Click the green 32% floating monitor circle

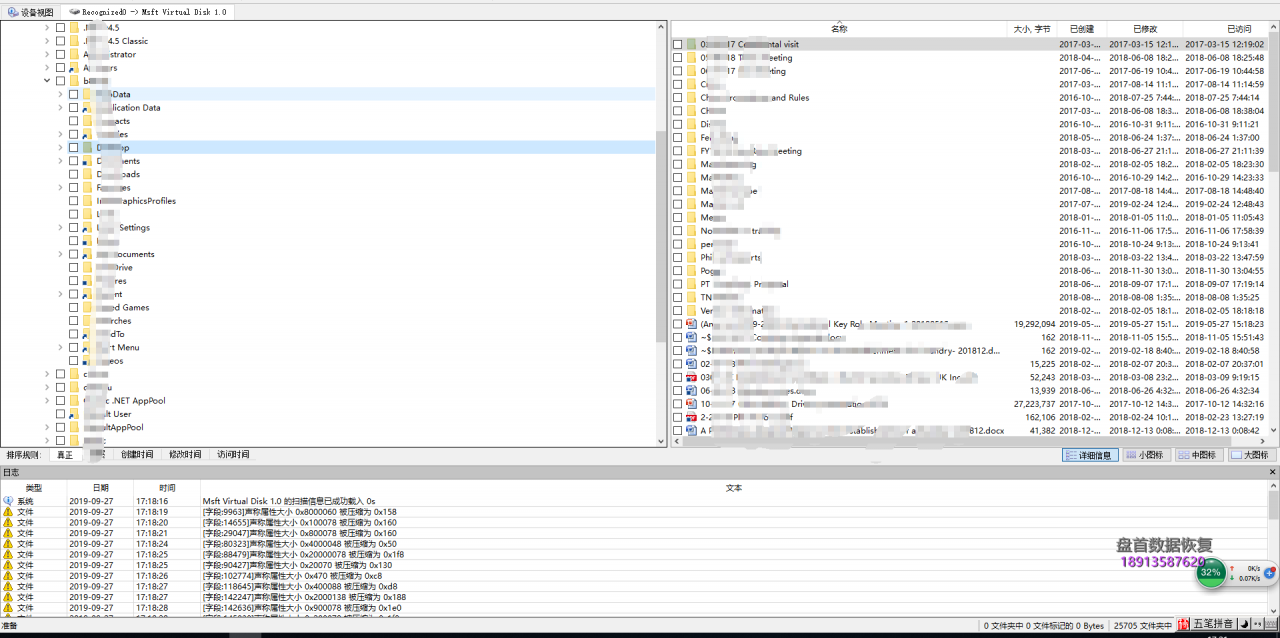[1211, 573]
